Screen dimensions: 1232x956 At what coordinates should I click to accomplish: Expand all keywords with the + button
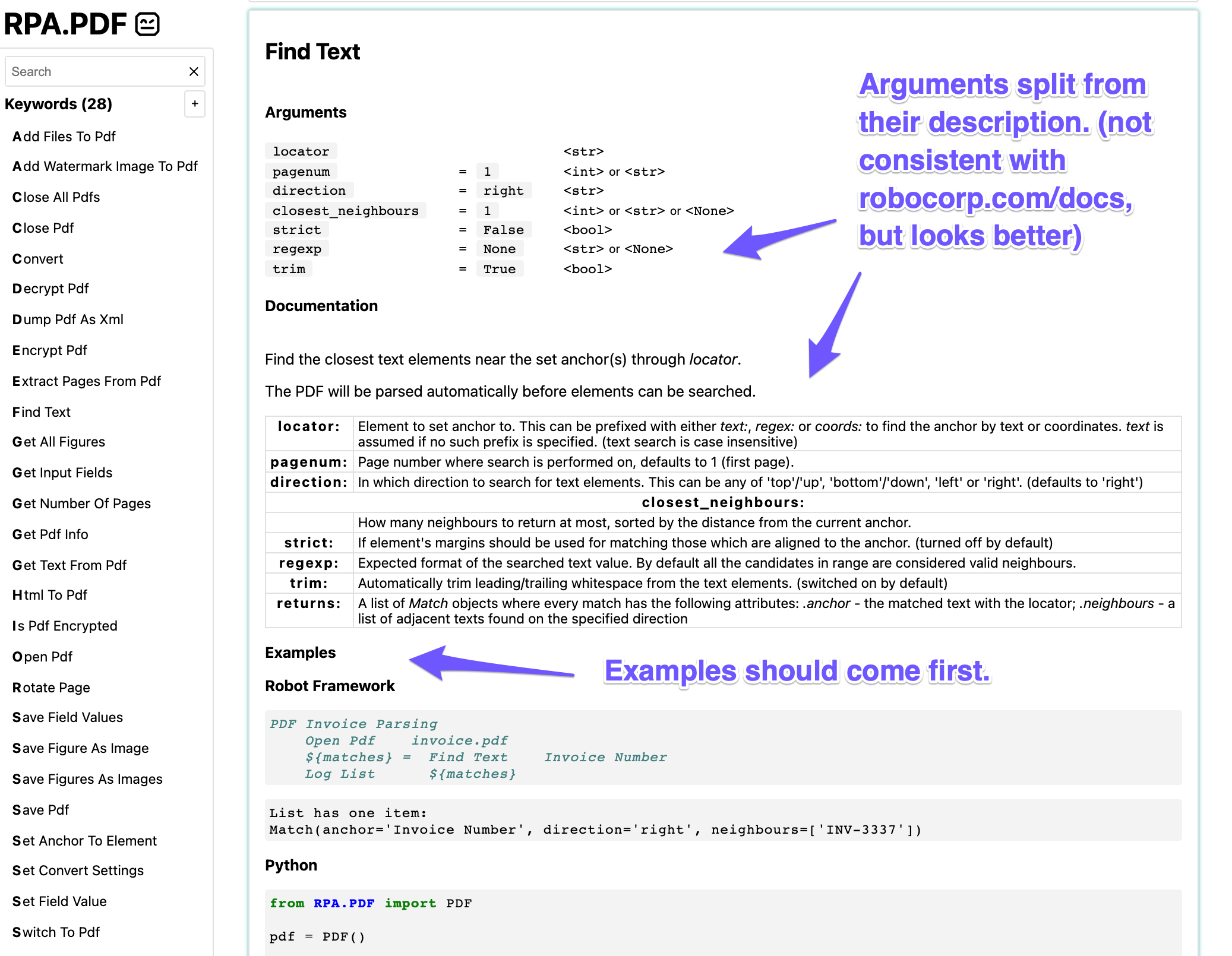[194, 104]
